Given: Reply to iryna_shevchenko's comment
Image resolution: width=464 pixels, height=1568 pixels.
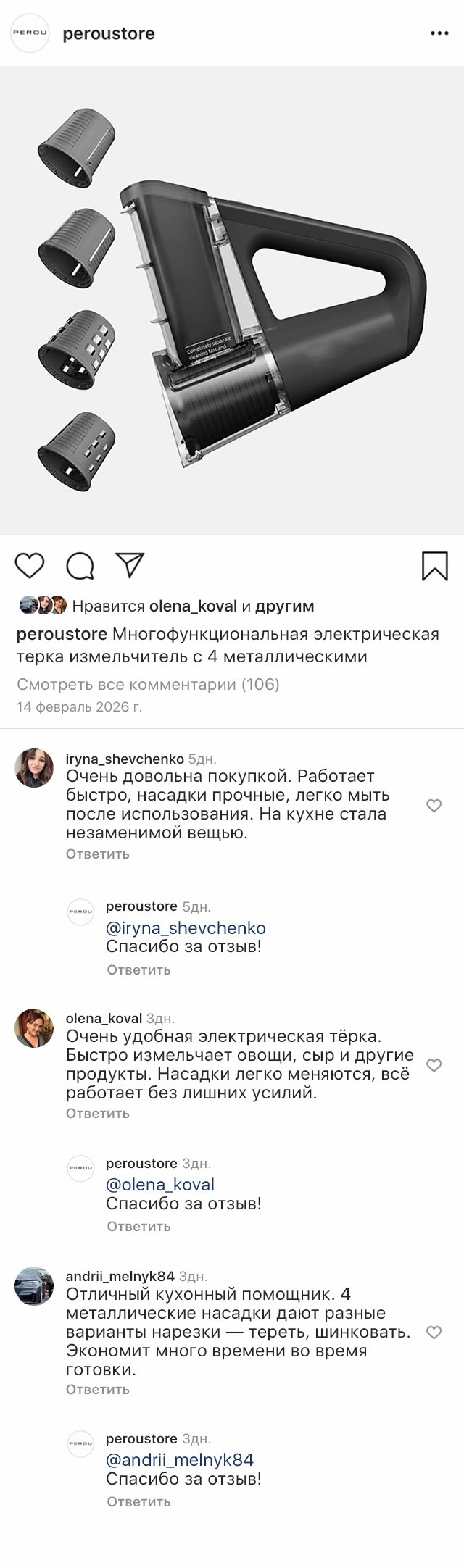Looking at the screenshot, I should [x=98, y=854].
